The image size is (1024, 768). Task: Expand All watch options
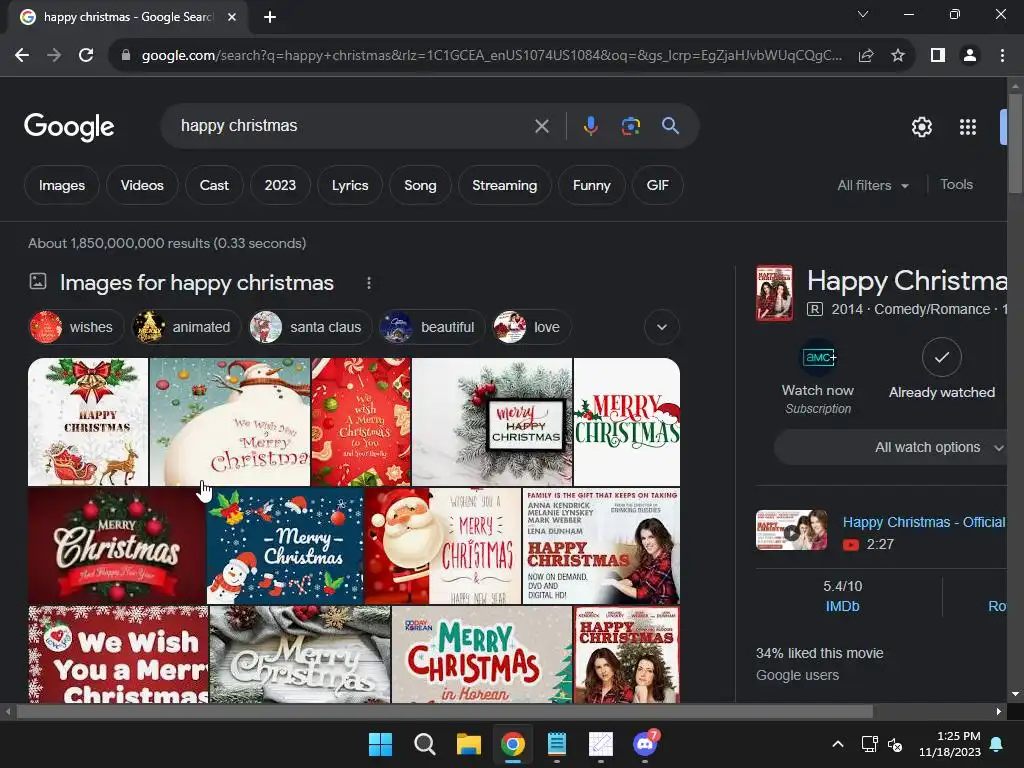(x=891, y=447)
